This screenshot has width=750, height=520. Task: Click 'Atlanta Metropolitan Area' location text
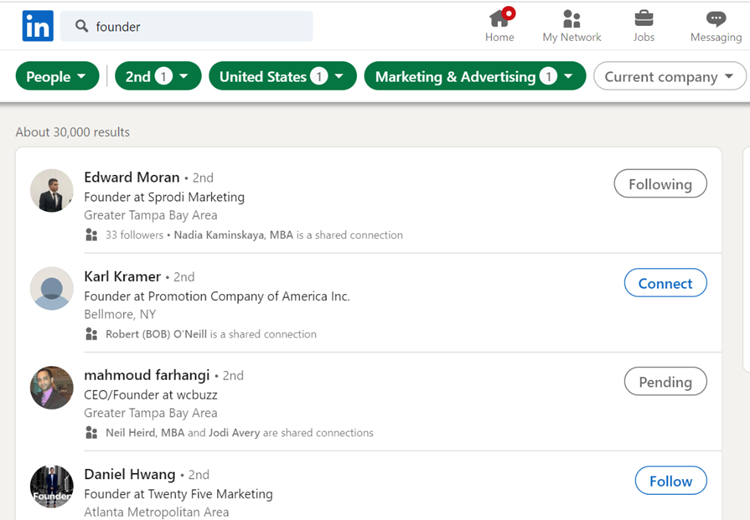click(156, 512)
